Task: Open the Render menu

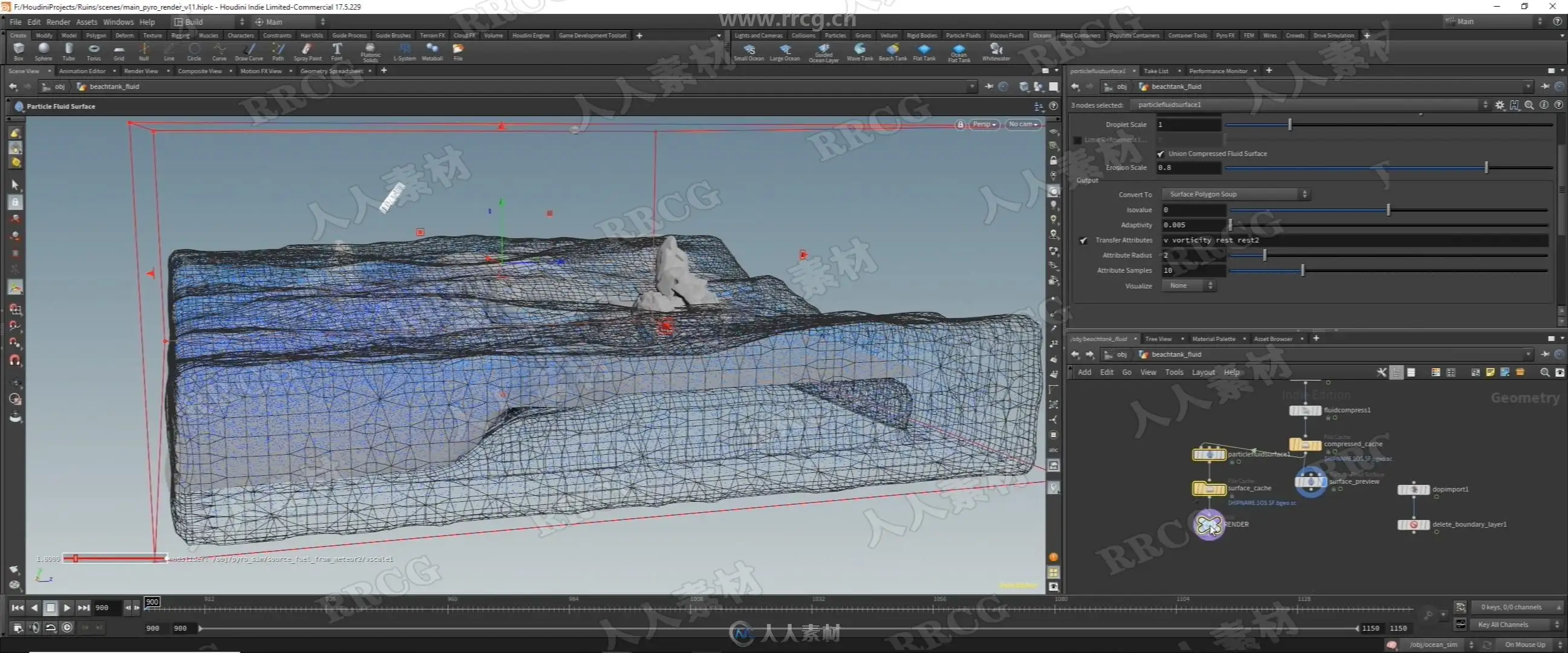Action: tap(58, 22)
